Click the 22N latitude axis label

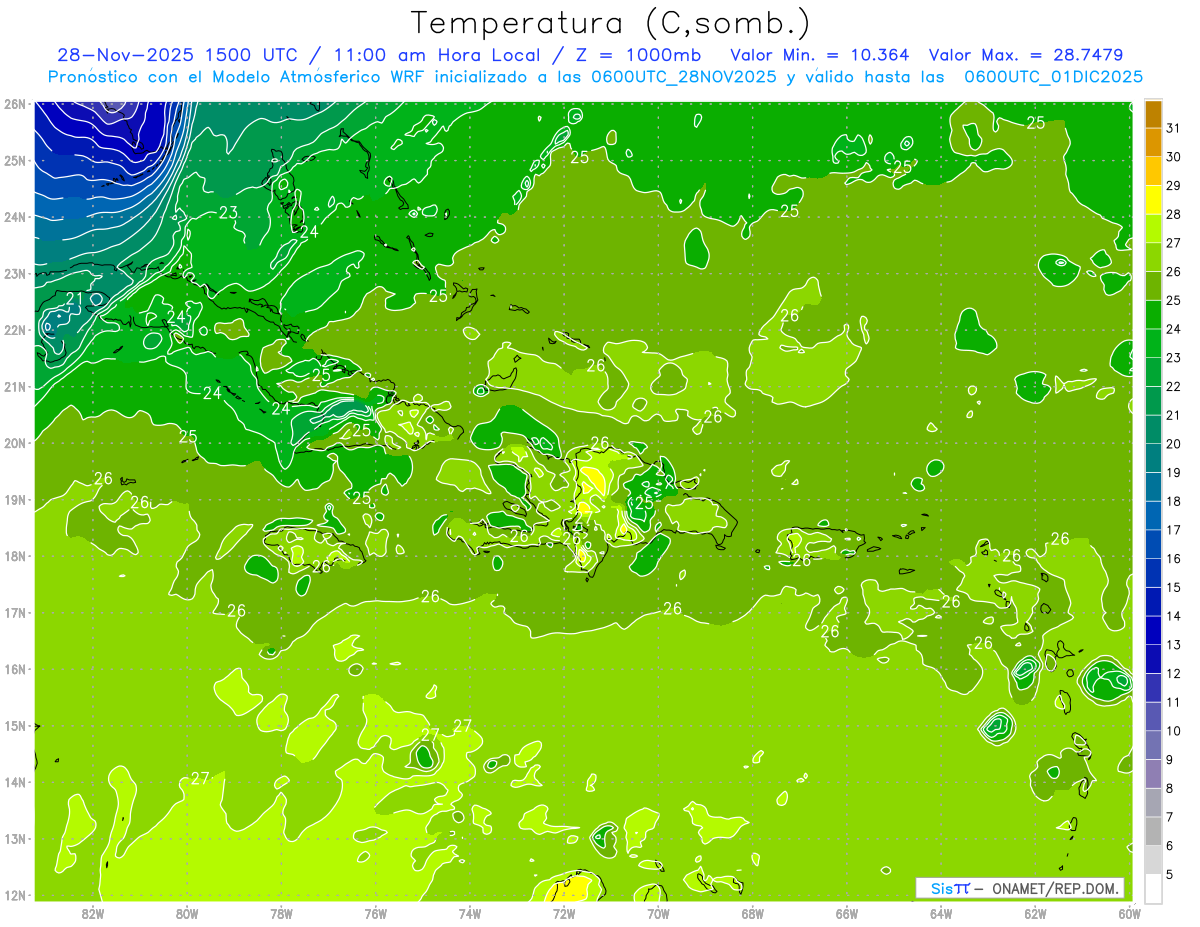tap(15, 330)
